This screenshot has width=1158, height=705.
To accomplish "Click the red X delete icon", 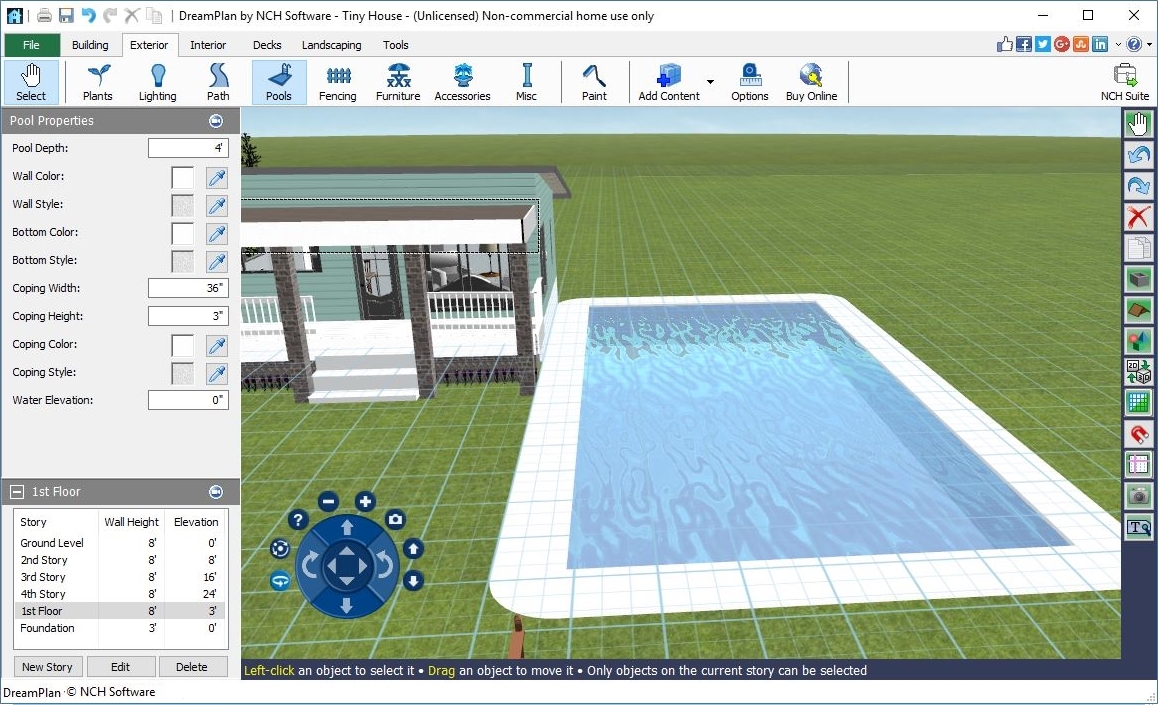I will [1138, 217].
